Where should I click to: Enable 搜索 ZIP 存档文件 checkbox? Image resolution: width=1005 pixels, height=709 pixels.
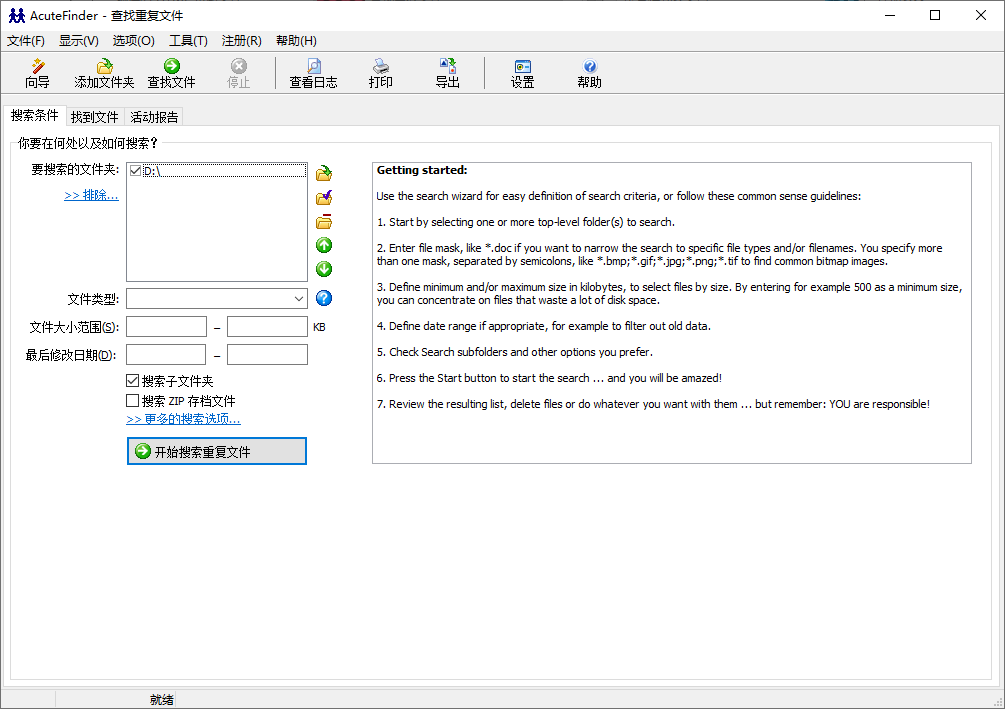click(133, 401)
